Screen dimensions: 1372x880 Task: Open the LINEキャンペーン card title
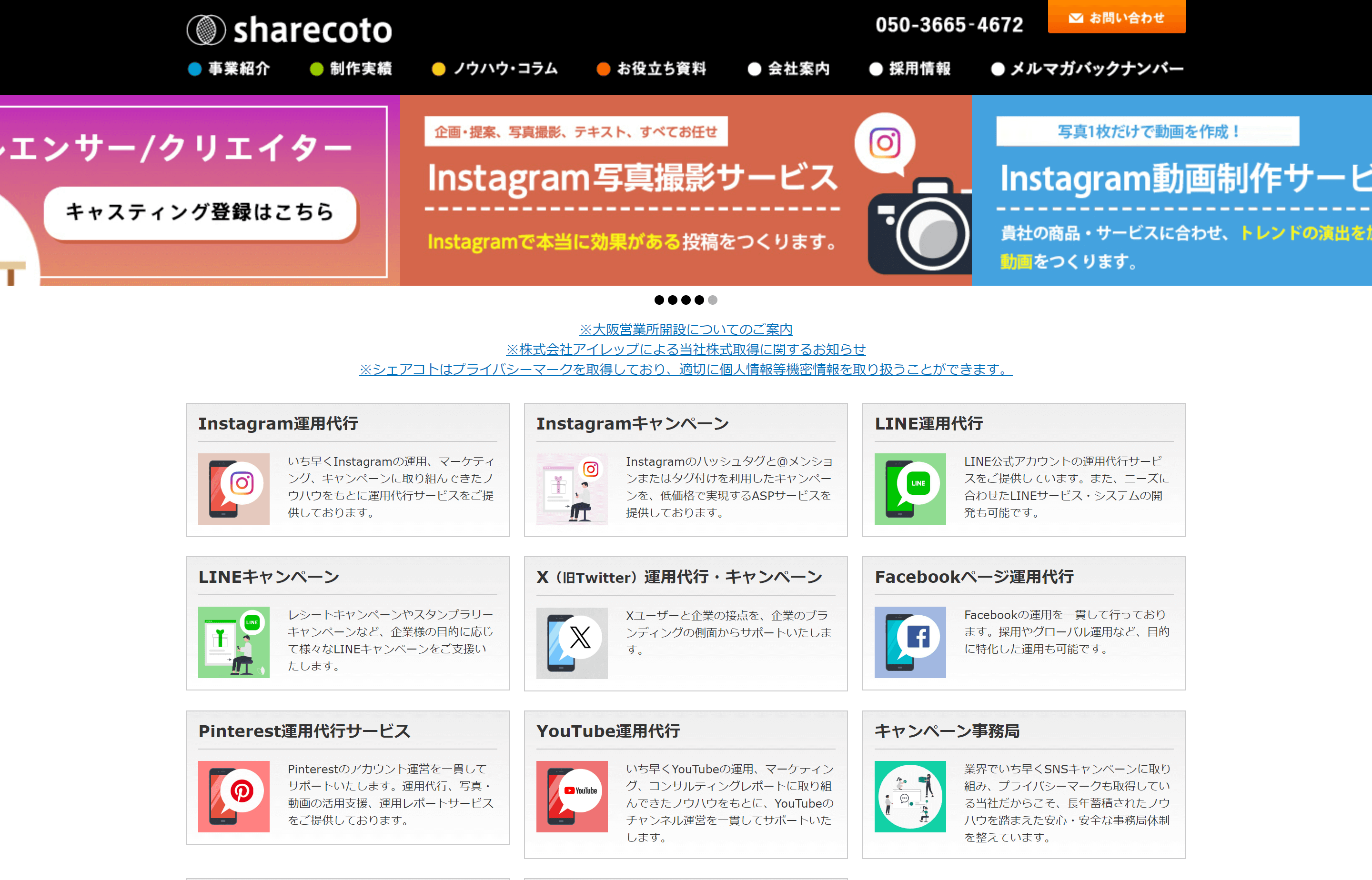click(269, 577)
